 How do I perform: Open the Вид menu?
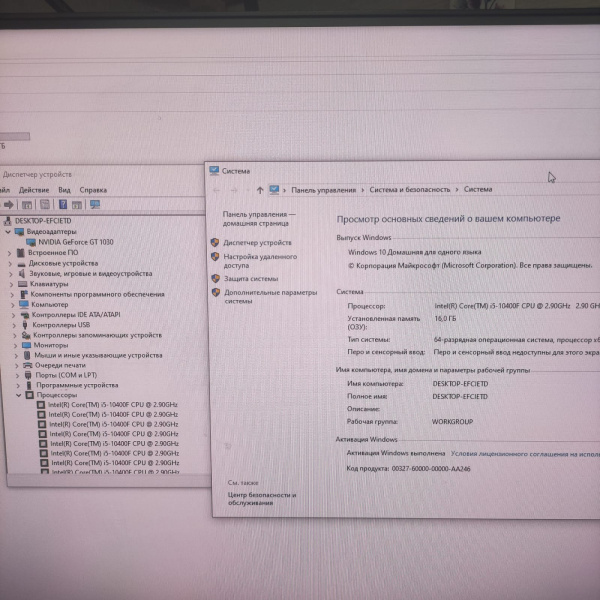pos(64,190)
